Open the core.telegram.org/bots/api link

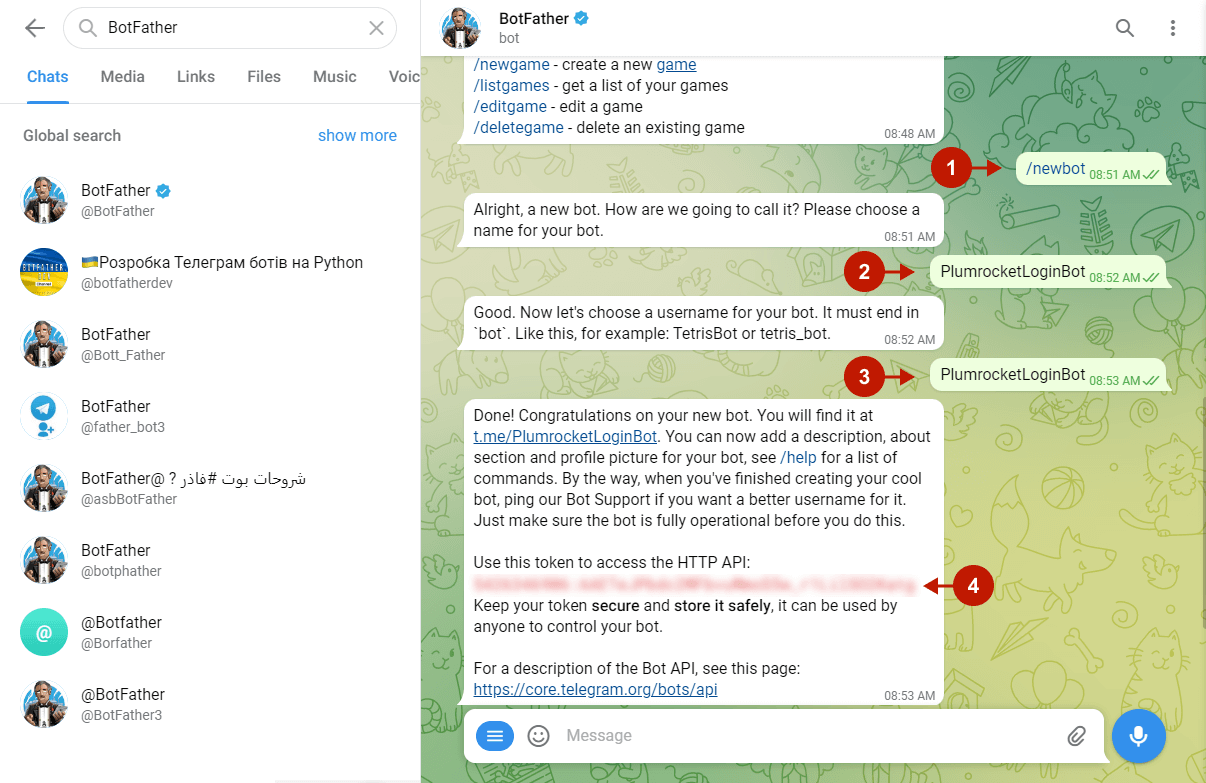595,690
